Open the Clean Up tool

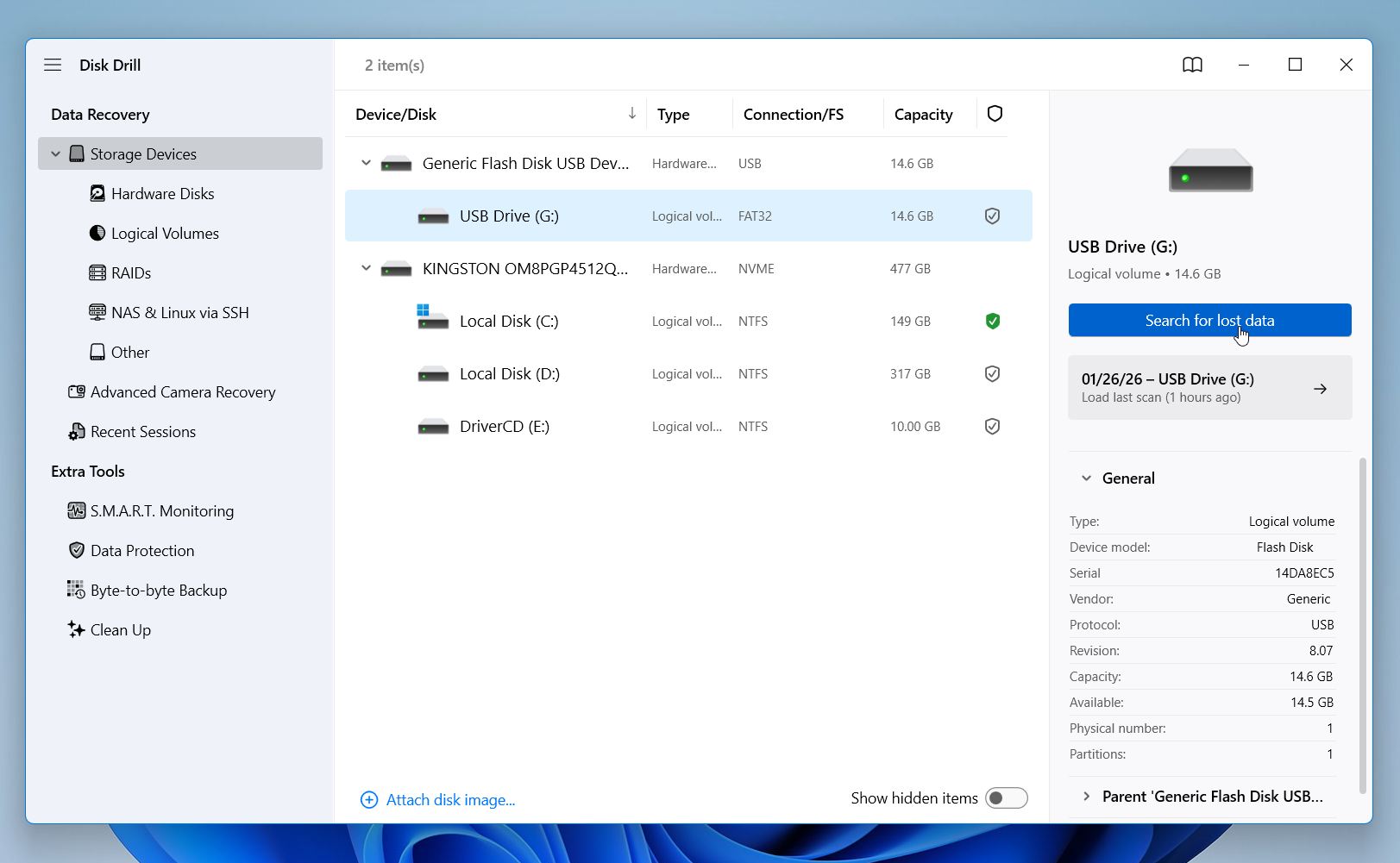120,629
